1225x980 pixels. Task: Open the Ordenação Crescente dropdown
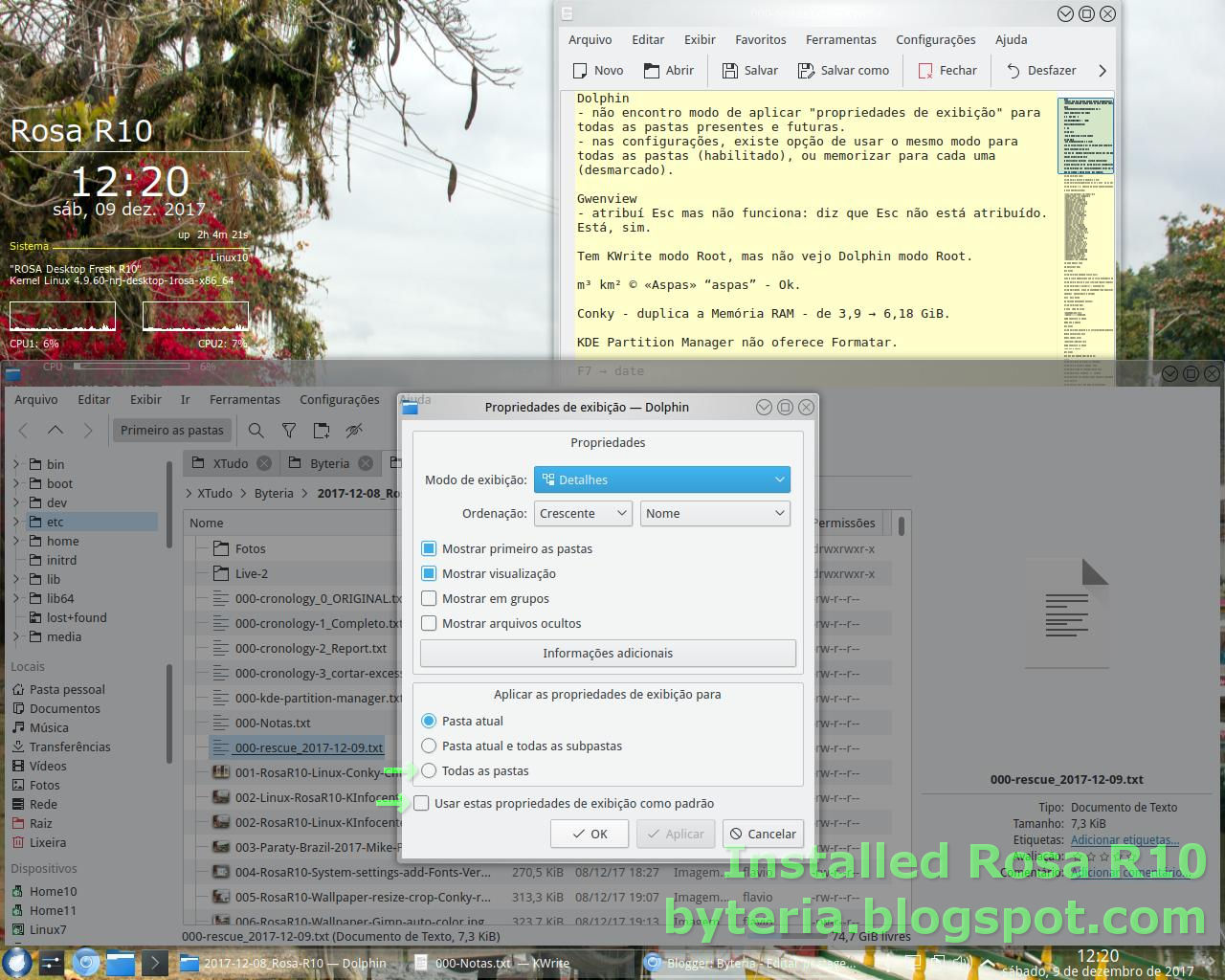coord(583,513)
